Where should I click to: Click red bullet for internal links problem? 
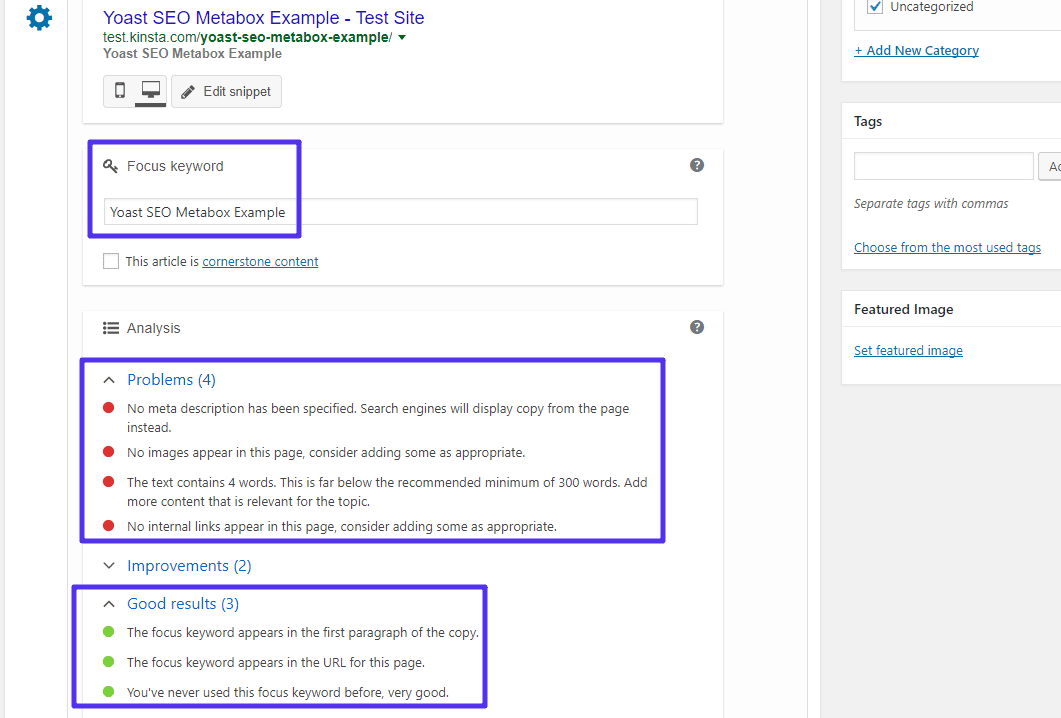click(108, 525)
